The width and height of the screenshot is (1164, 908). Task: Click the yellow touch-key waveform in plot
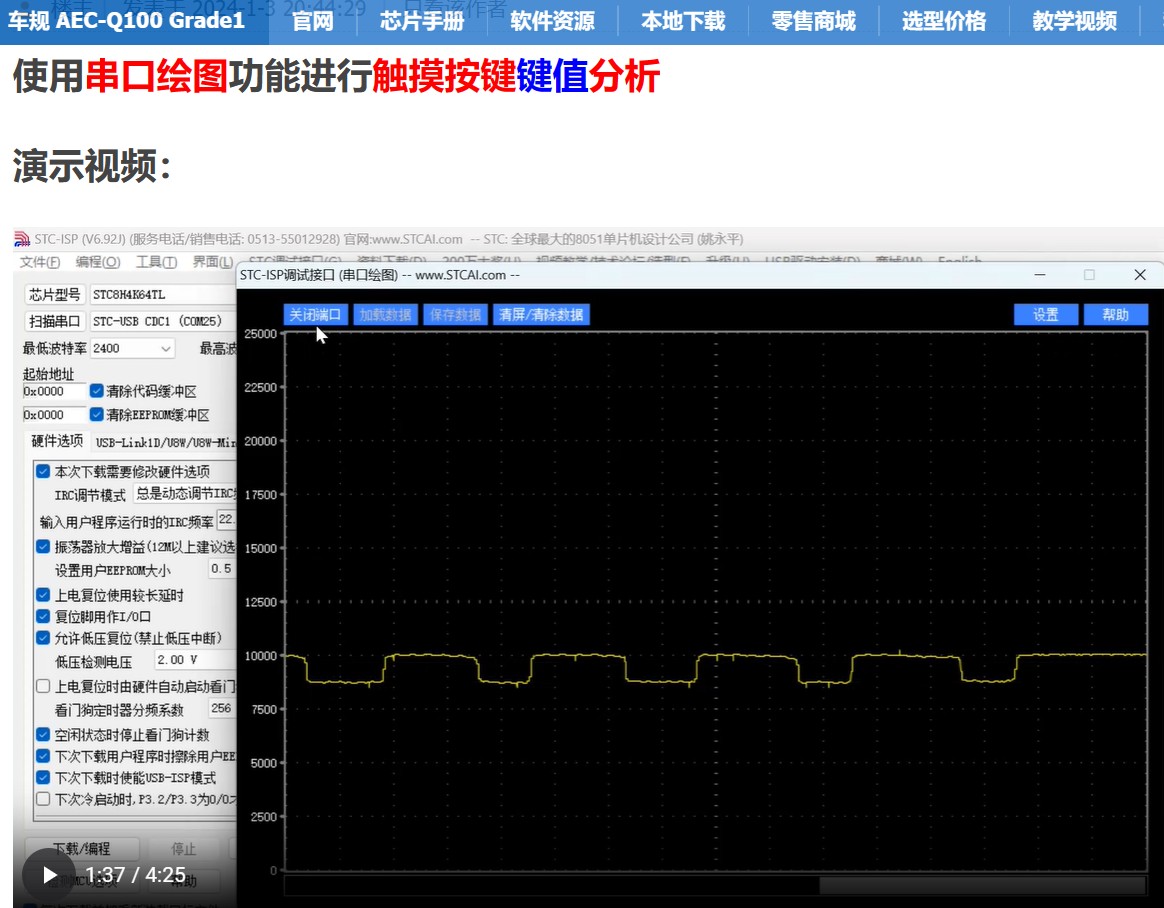click(716, 667)
